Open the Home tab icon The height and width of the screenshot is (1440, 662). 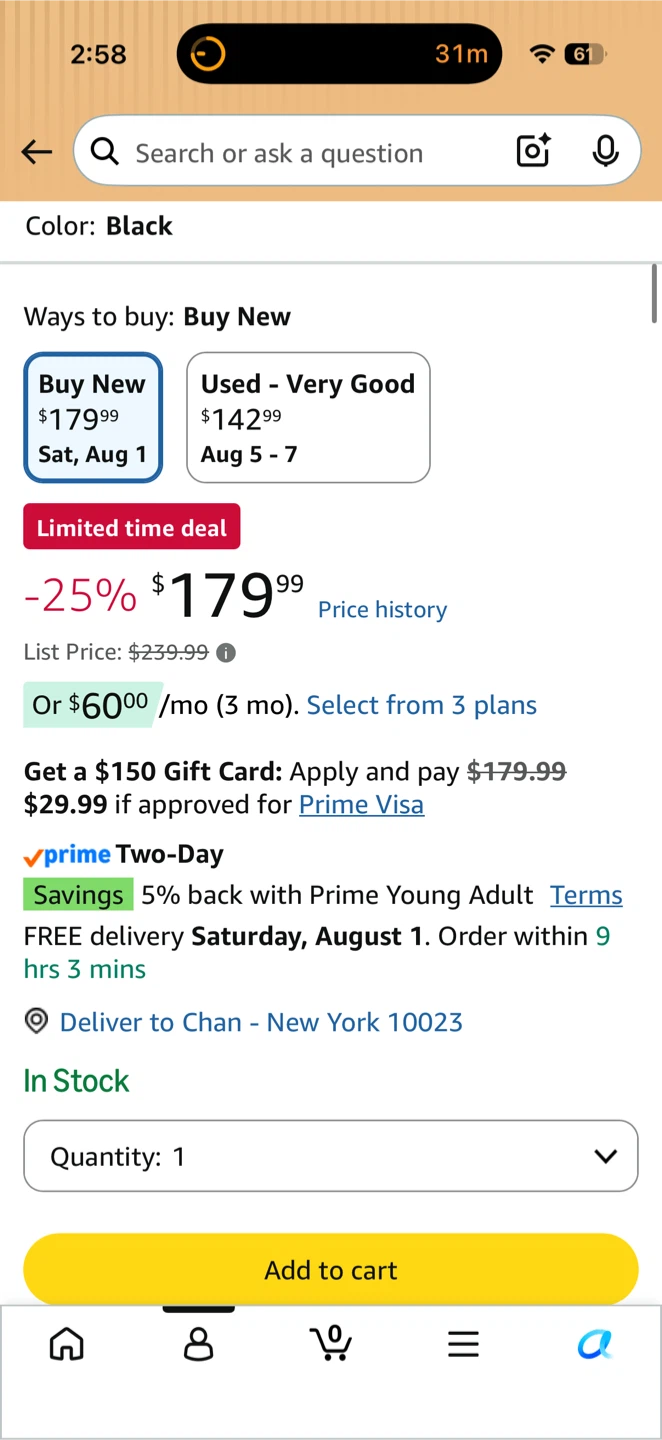[67, 1345]
